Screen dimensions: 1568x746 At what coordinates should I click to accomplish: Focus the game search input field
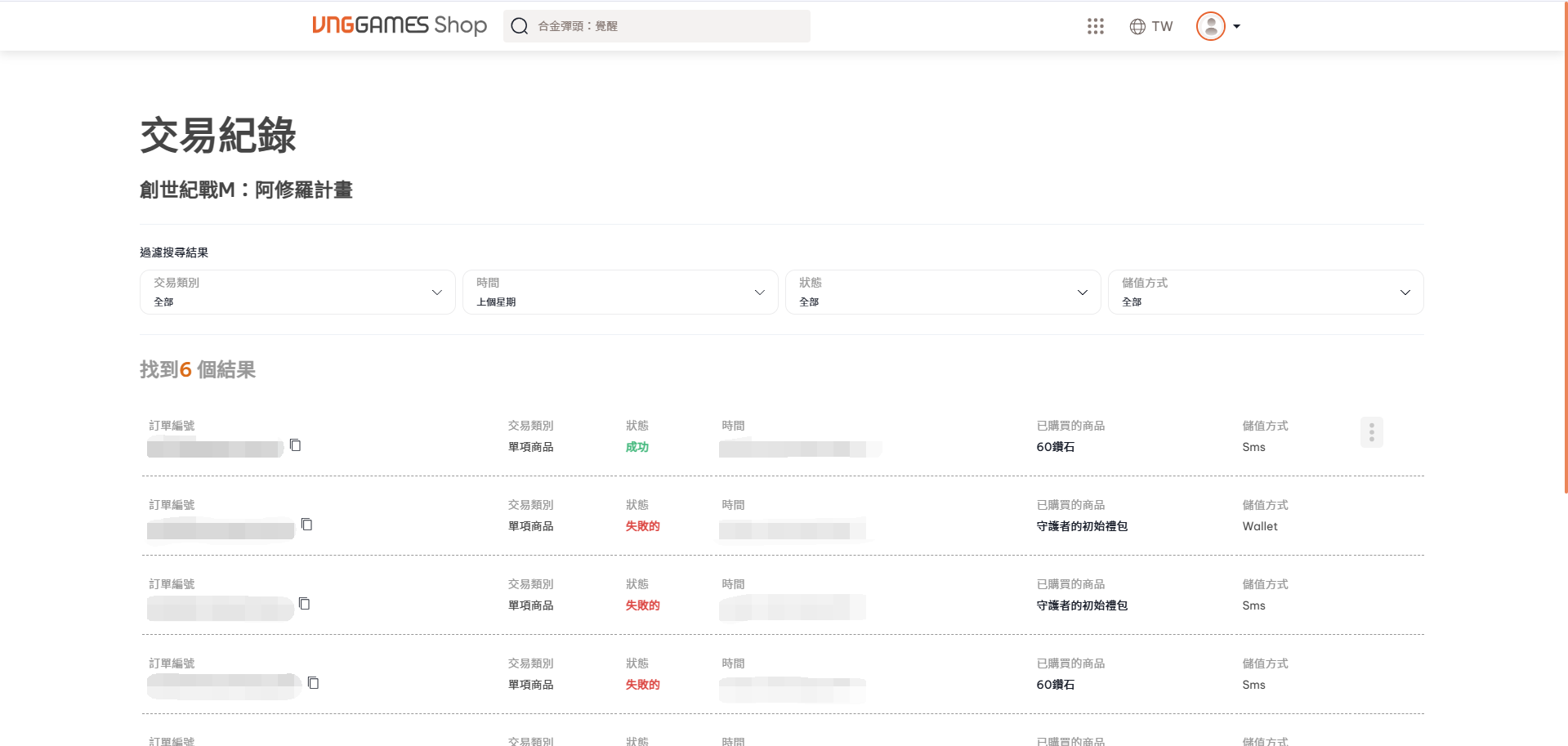(x=670, y=26)
